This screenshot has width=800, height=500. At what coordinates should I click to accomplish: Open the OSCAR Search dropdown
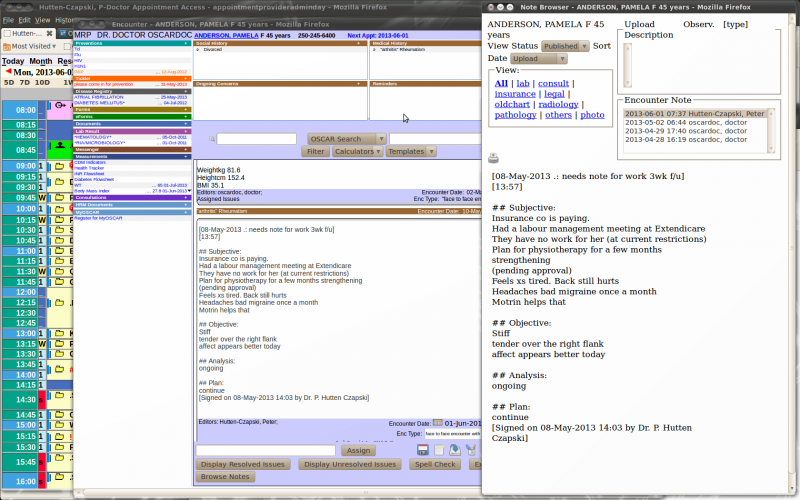click(346, 139)
